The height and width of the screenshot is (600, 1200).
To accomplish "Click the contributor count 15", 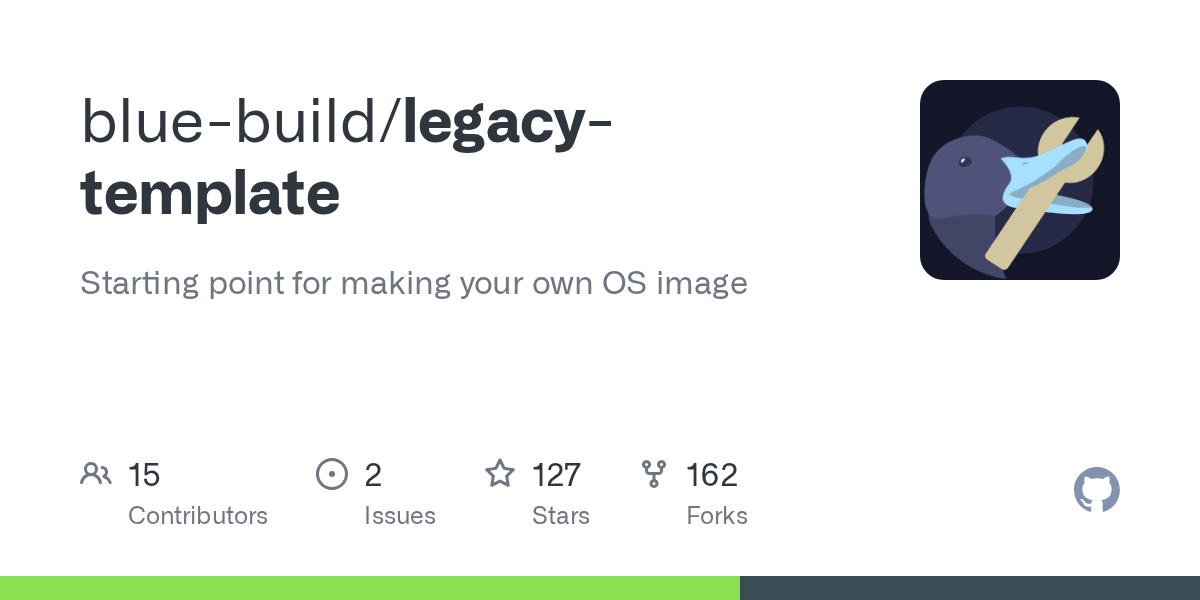I will point(144,475).
